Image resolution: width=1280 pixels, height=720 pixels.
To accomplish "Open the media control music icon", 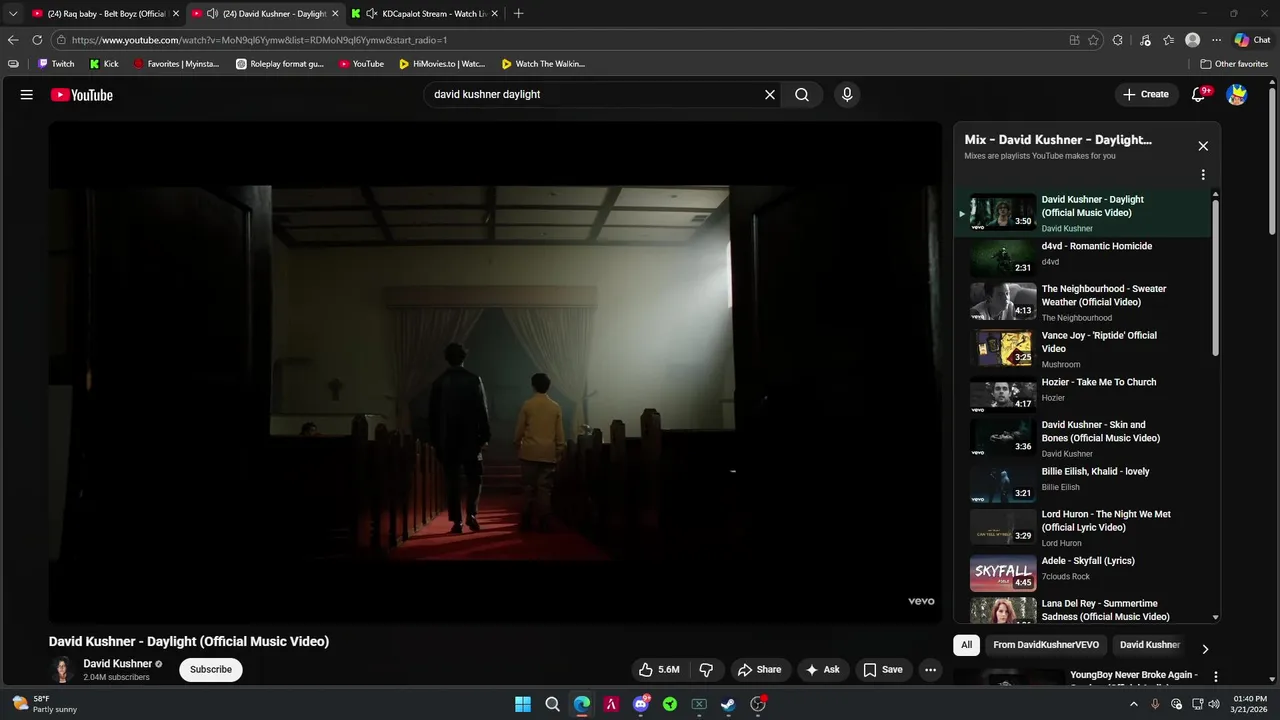I will (x=1144, y=40).
